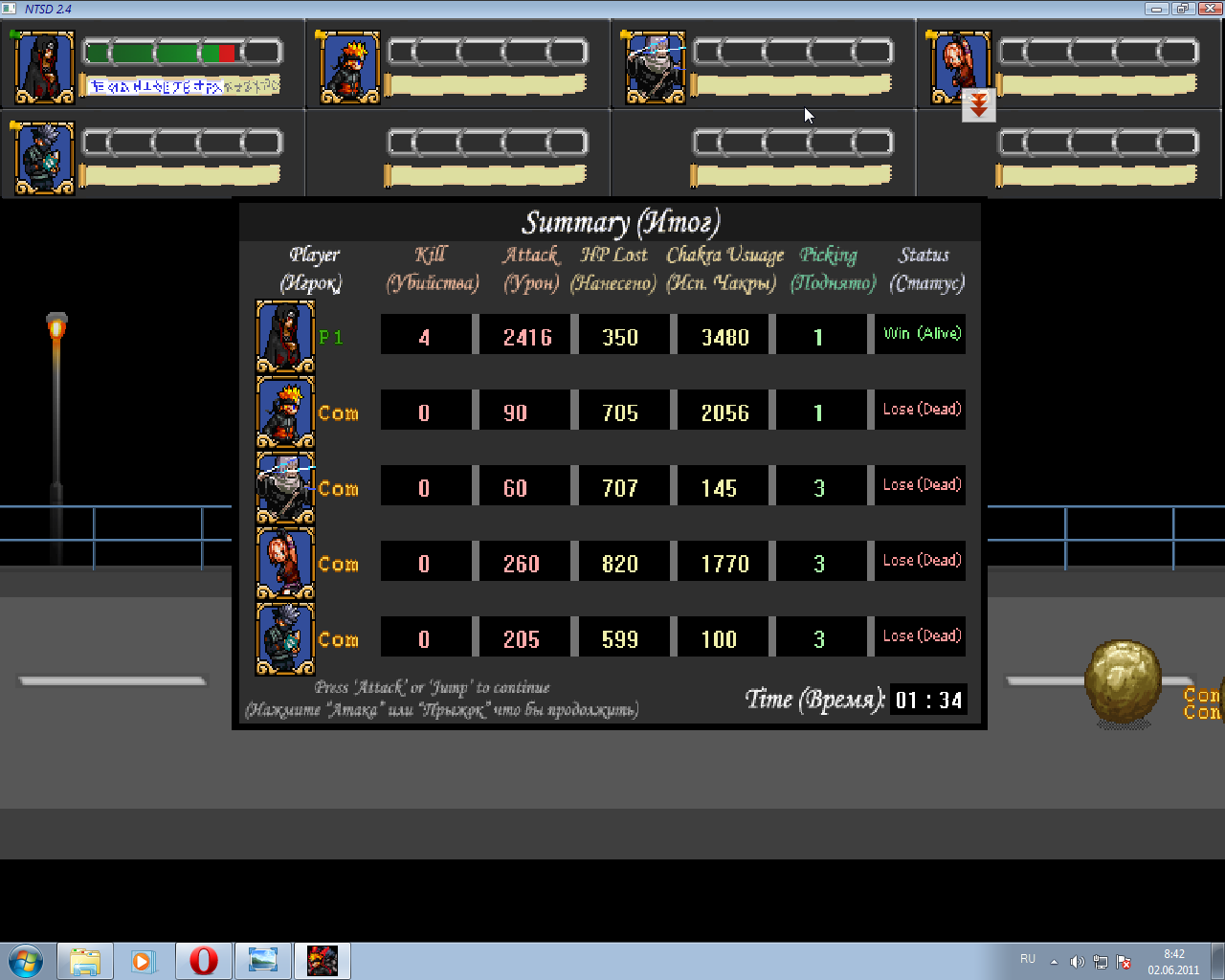The image size is (1225, 980).
Task: Click the orange-haired fighter's empty health bar
Action: pyautogui.click(x=488, y=52)
